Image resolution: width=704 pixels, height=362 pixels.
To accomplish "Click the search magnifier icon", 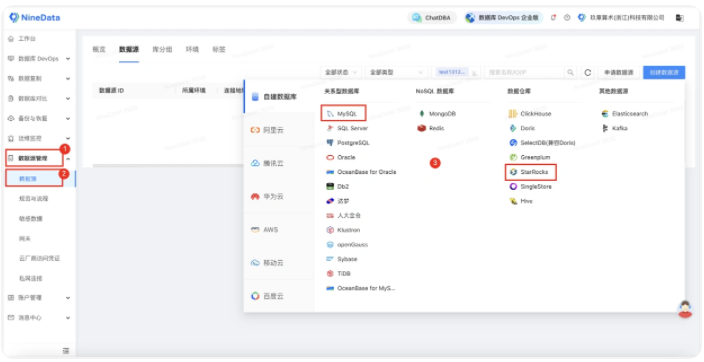I will tap(570, 72).
